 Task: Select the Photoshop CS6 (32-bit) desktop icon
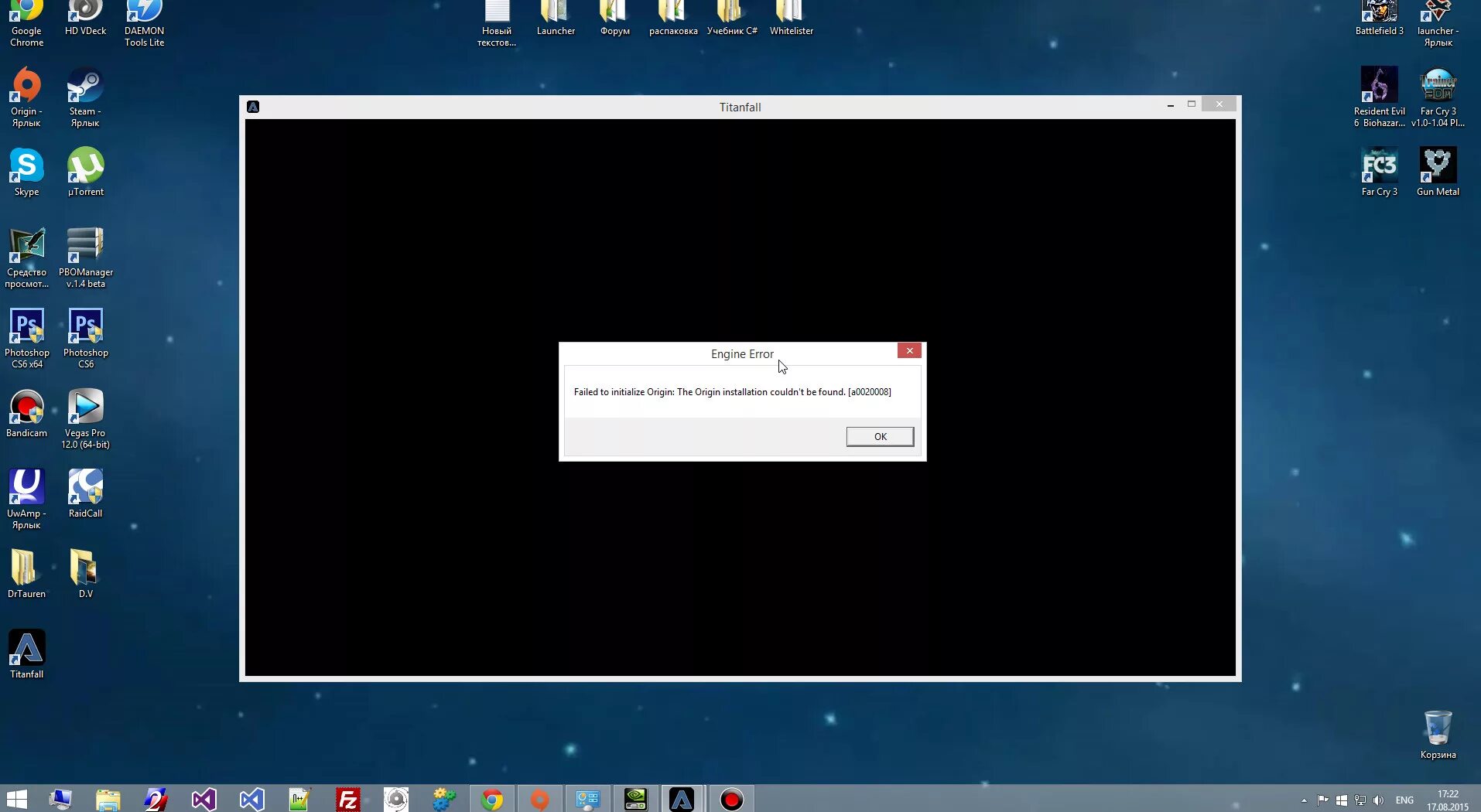[85, 339]
